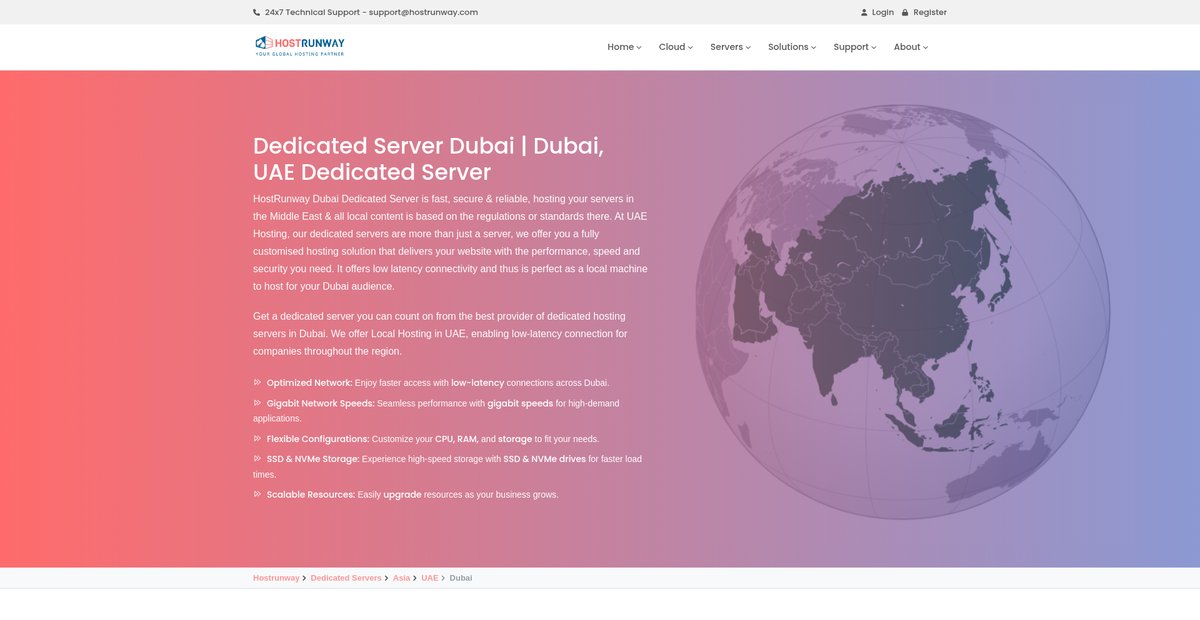Click the "Flexible Configurations:" label

[x=318, y=439]
